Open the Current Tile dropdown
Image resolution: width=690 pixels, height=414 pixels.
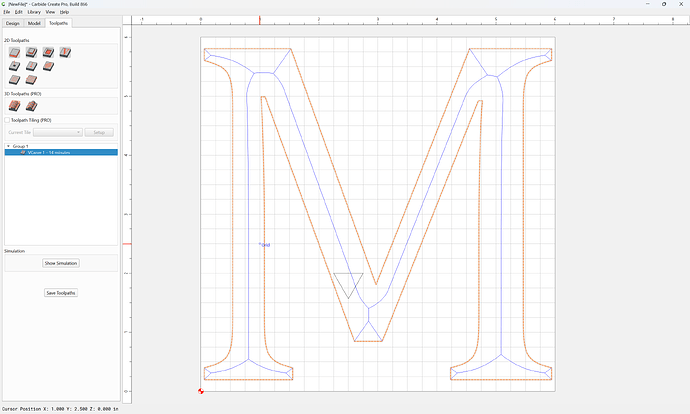click(x=58, y=132)
